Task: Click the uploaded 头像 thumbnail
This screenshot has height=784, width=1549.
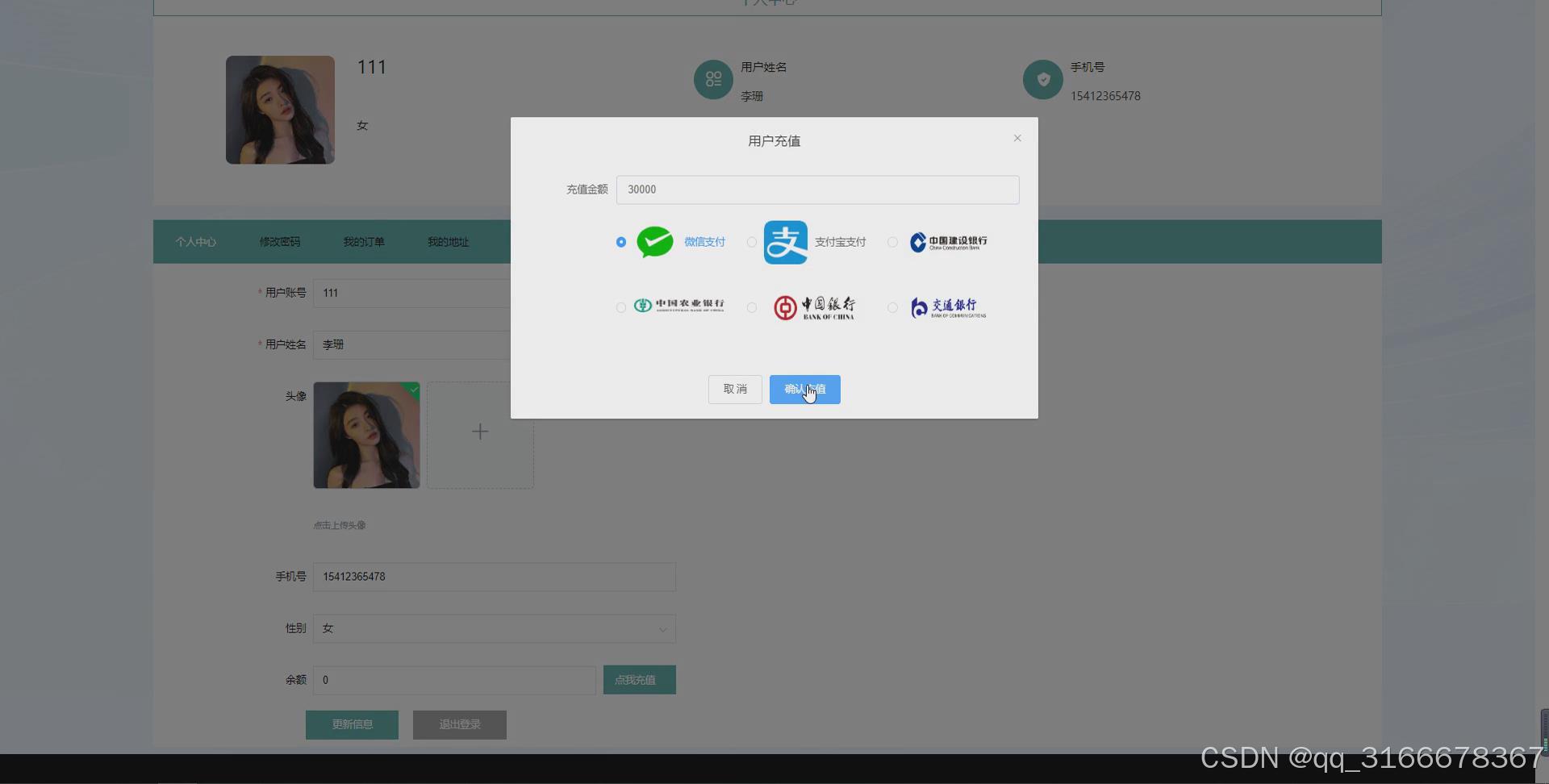Action: coord(366,435)
